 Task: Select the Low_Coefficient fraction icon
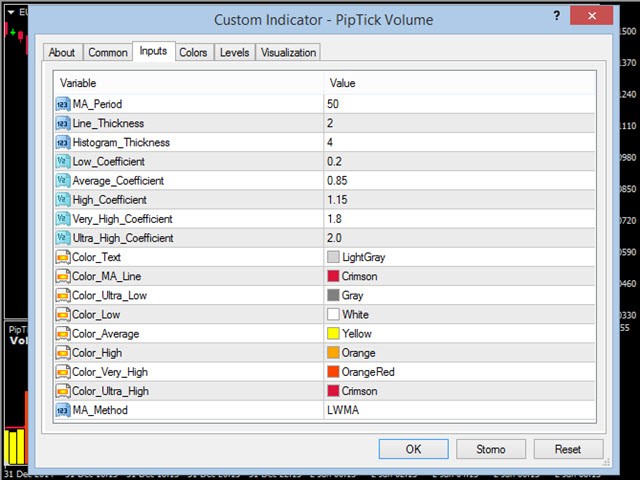[x=63, y=161]
